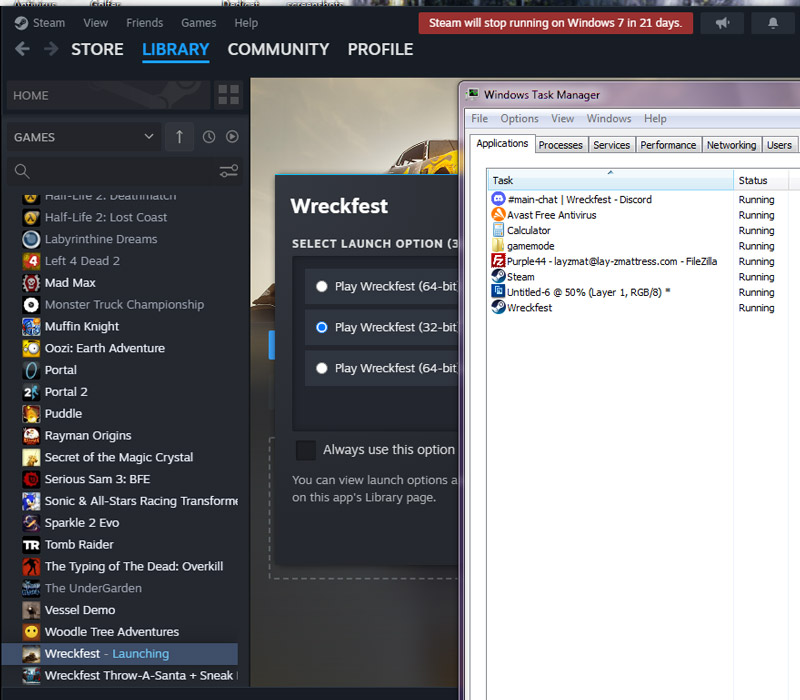Click the Mad Max skull icon
This screenshot has width=800, height=700.
(x=31, y=283)
